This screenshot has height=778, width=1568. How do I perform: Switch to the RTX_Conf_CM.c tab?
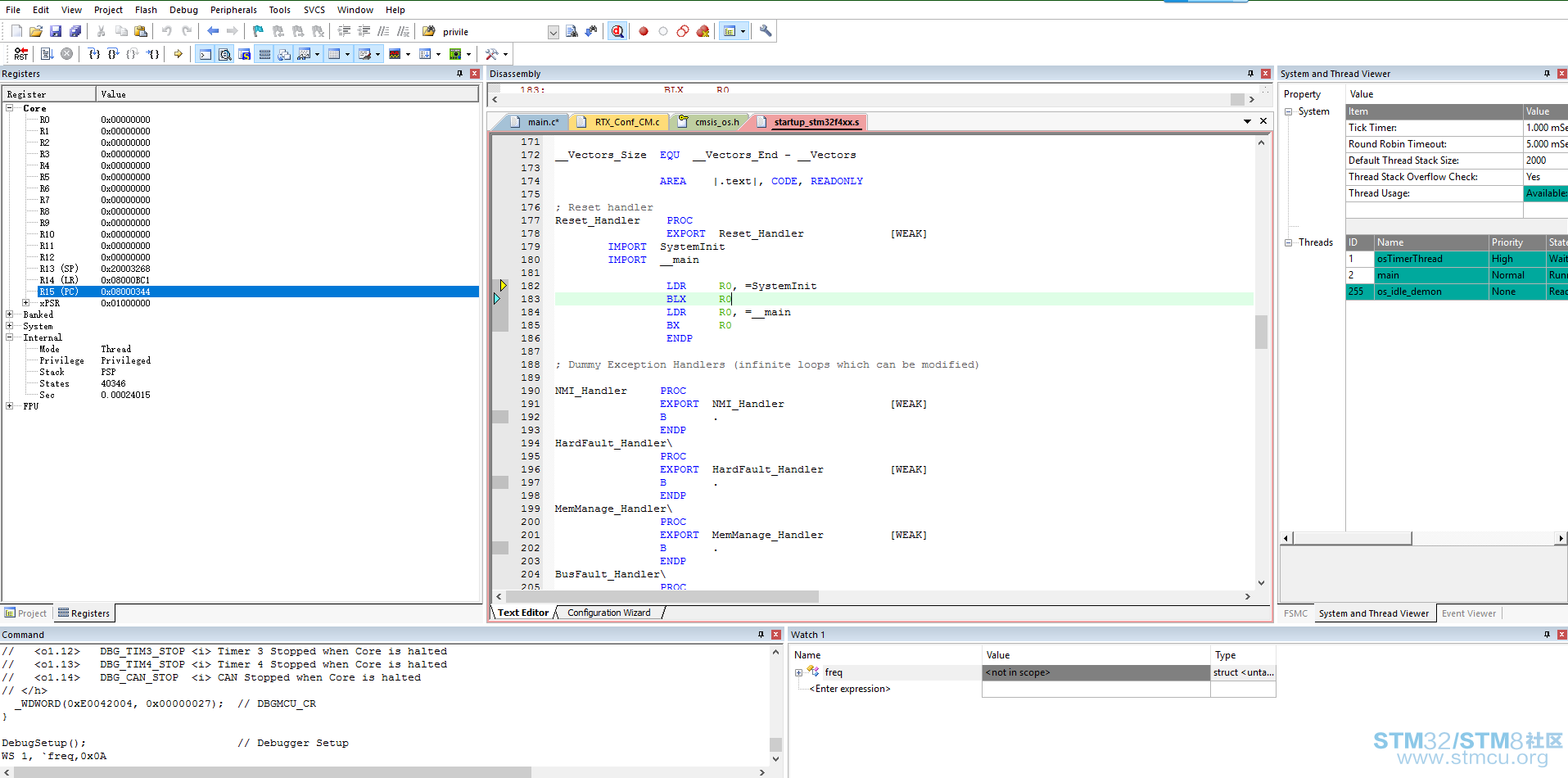(619, 122)
